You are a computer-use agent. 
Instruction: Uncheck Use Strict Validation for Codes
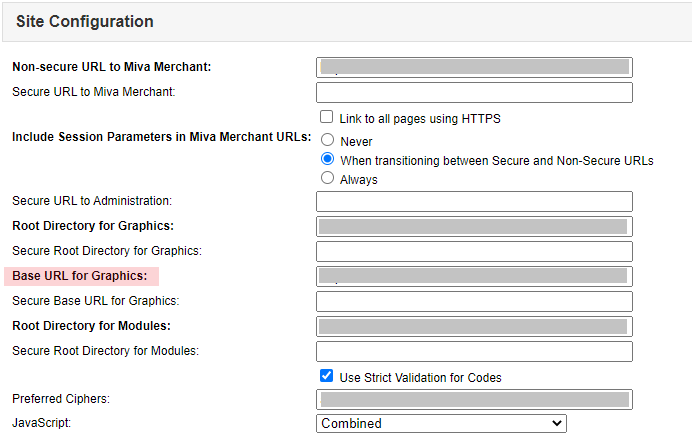coord(327,376)
